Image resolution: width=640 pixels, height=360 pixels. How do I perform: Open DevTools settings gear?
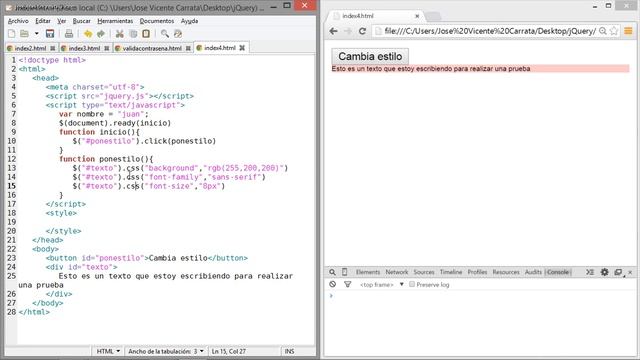[604, 272]
